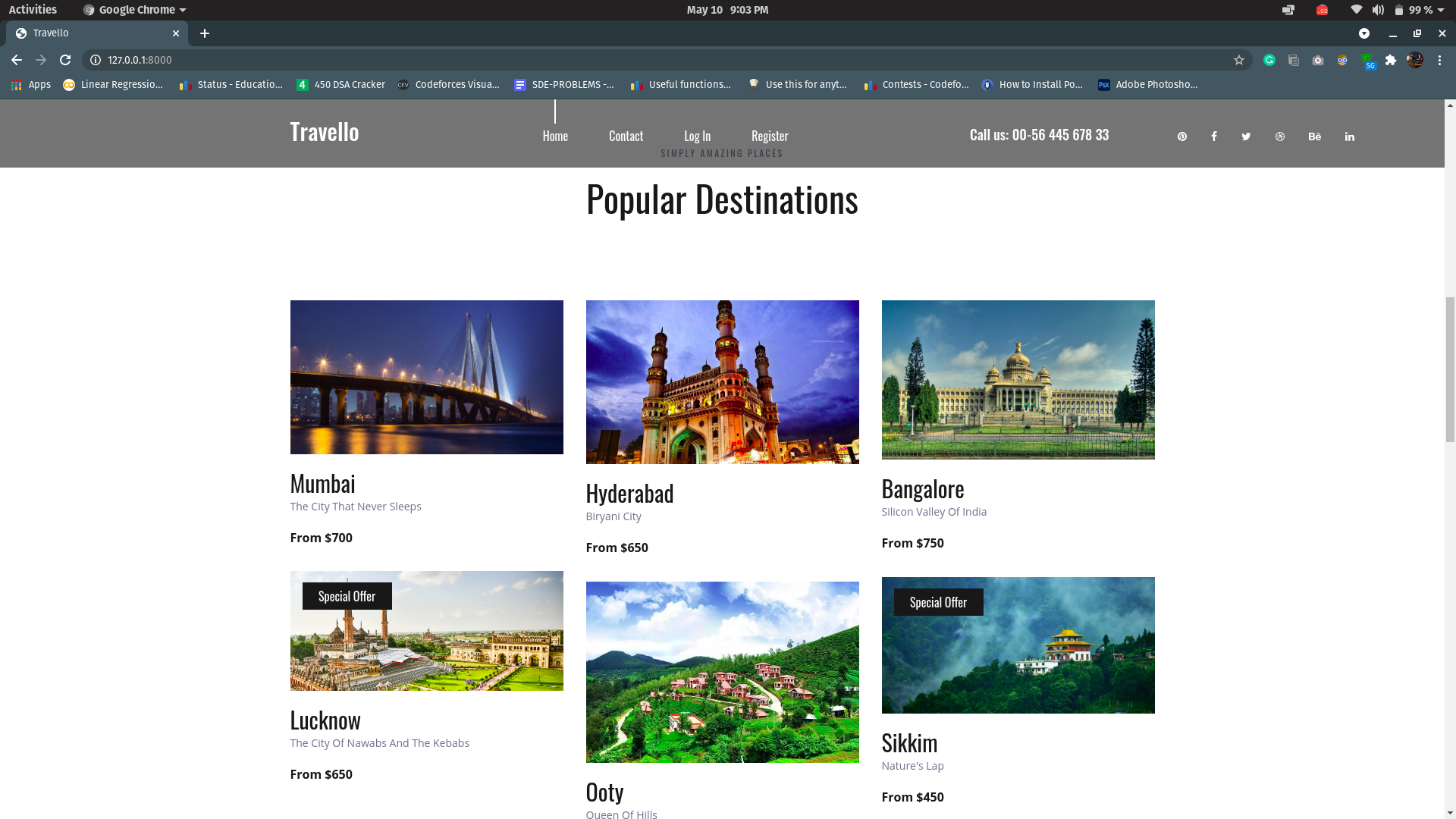Click the Travello site logo
Screen dimensions: 1456x819
tap(324, 132)
